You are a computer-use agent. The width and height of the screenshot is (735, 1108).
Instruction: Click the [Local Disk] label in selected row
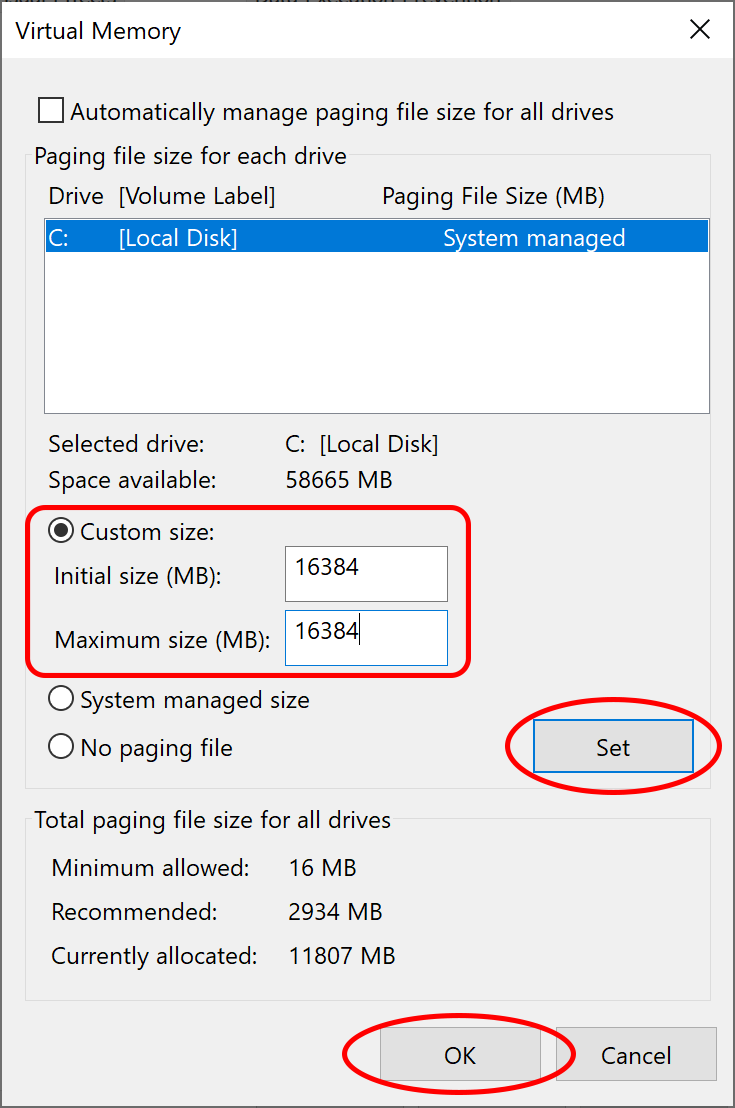(x=178, y=238)
